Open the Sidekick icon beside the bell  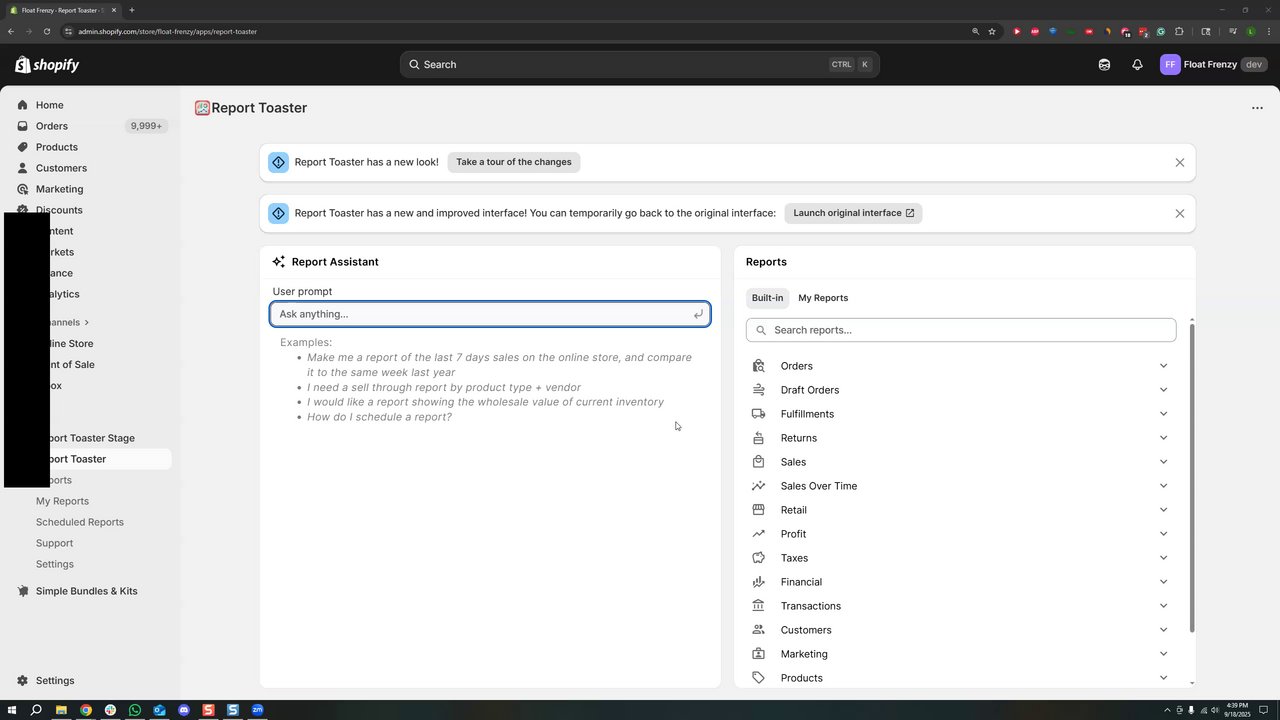pyautogui.click(x=1104, y=65)
